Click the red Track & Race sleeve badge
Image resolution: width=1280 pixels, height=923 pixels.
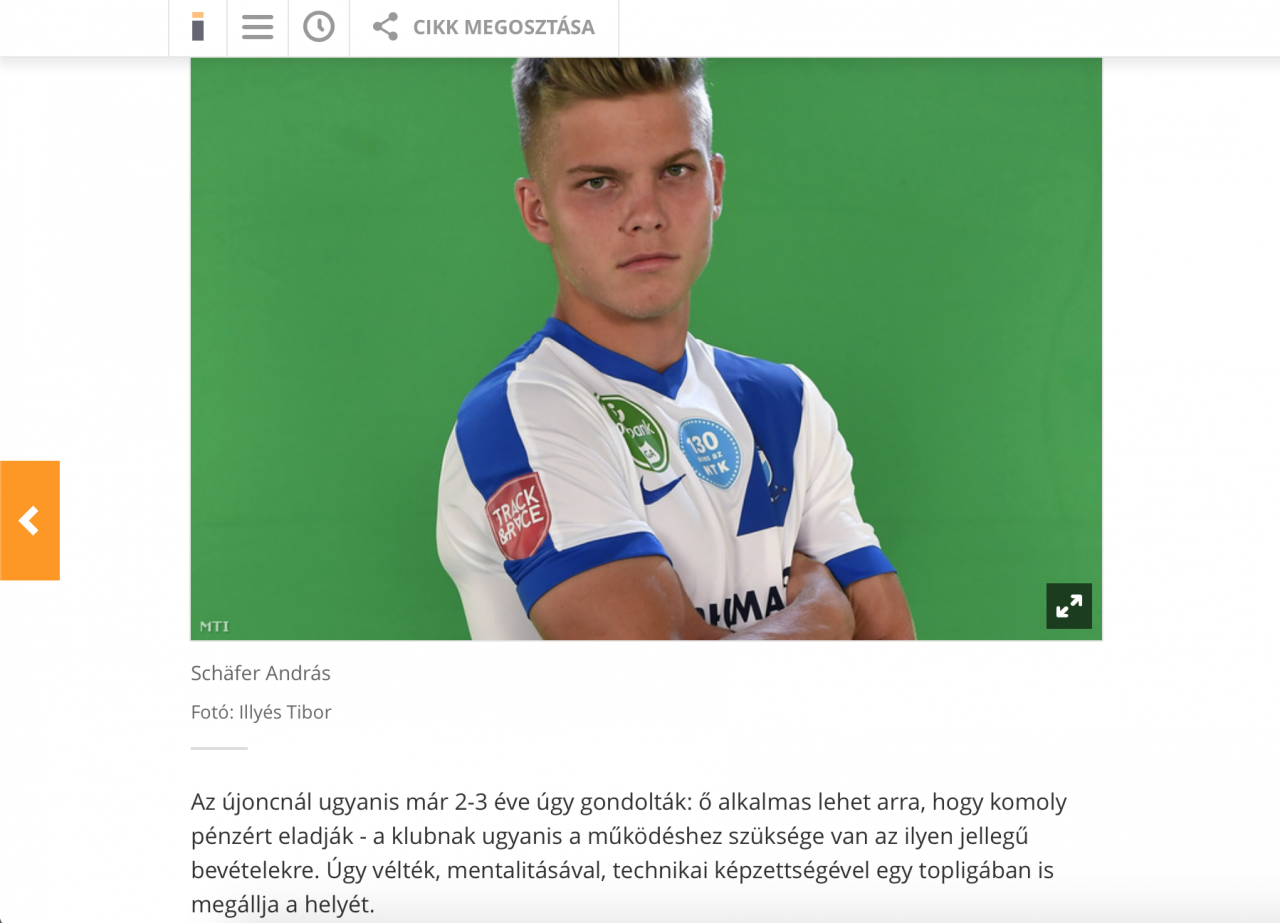click(518, 516)
